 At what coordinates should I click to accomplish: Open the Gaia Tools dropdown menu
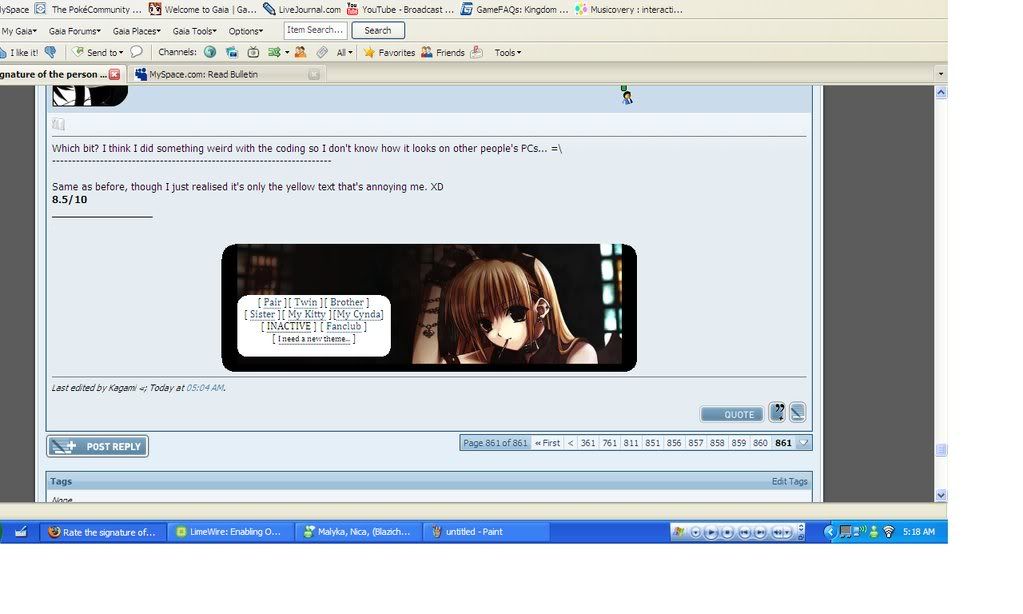point(194,31)
